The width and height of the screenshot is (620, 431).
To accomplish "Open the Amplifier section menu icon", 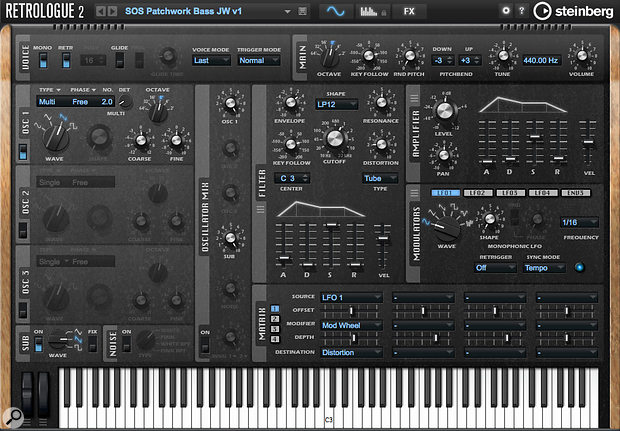I will 414,97.
